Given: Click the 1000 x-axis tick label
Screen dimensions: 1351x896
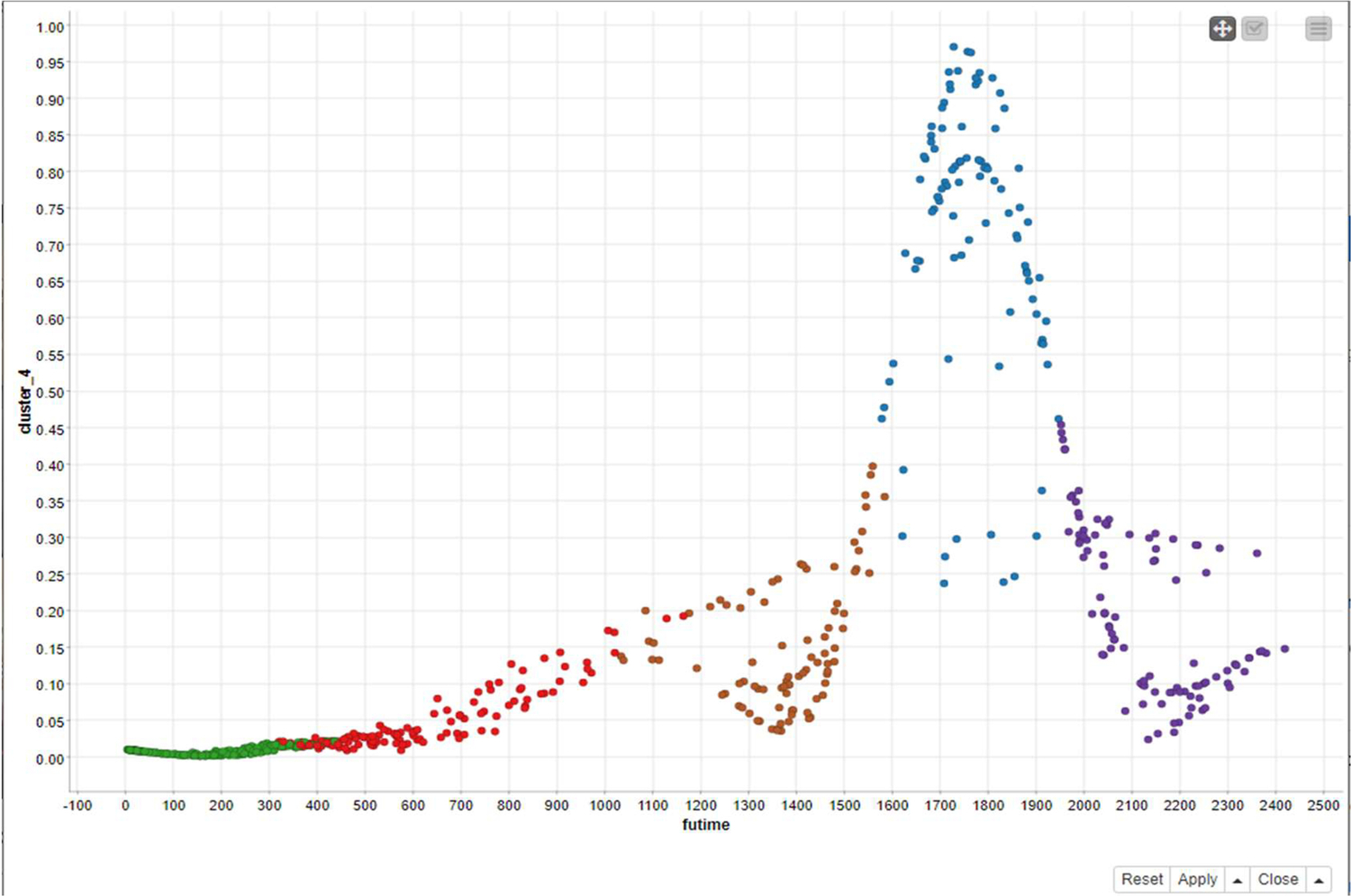Looking at the screenshot, I should (604, 805).
